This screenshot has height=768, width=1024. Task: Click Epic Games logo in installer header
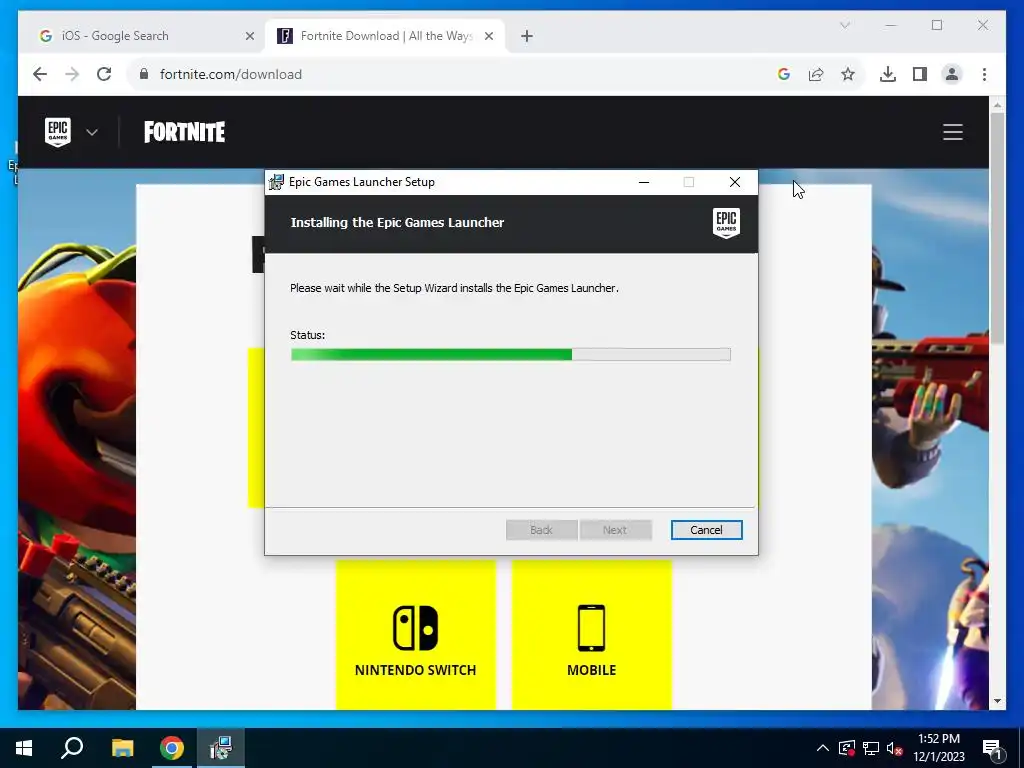(x=726, y=223)
